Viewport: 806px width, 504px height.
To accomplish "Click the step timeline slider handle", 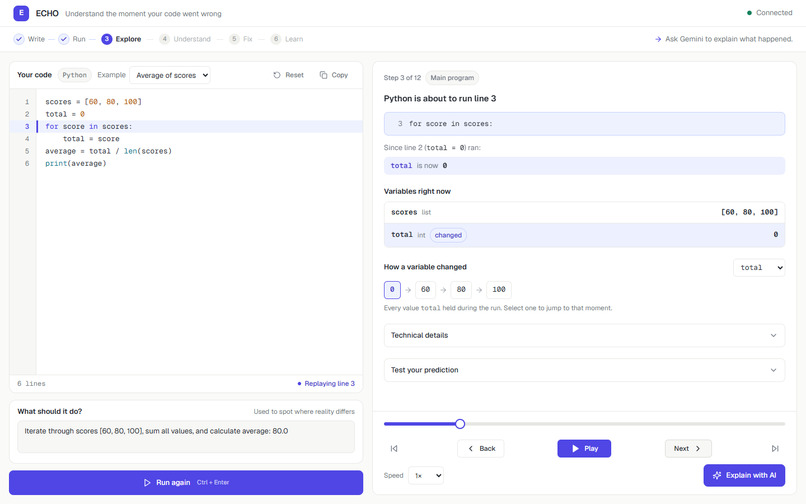I will (x=460, y=424).
